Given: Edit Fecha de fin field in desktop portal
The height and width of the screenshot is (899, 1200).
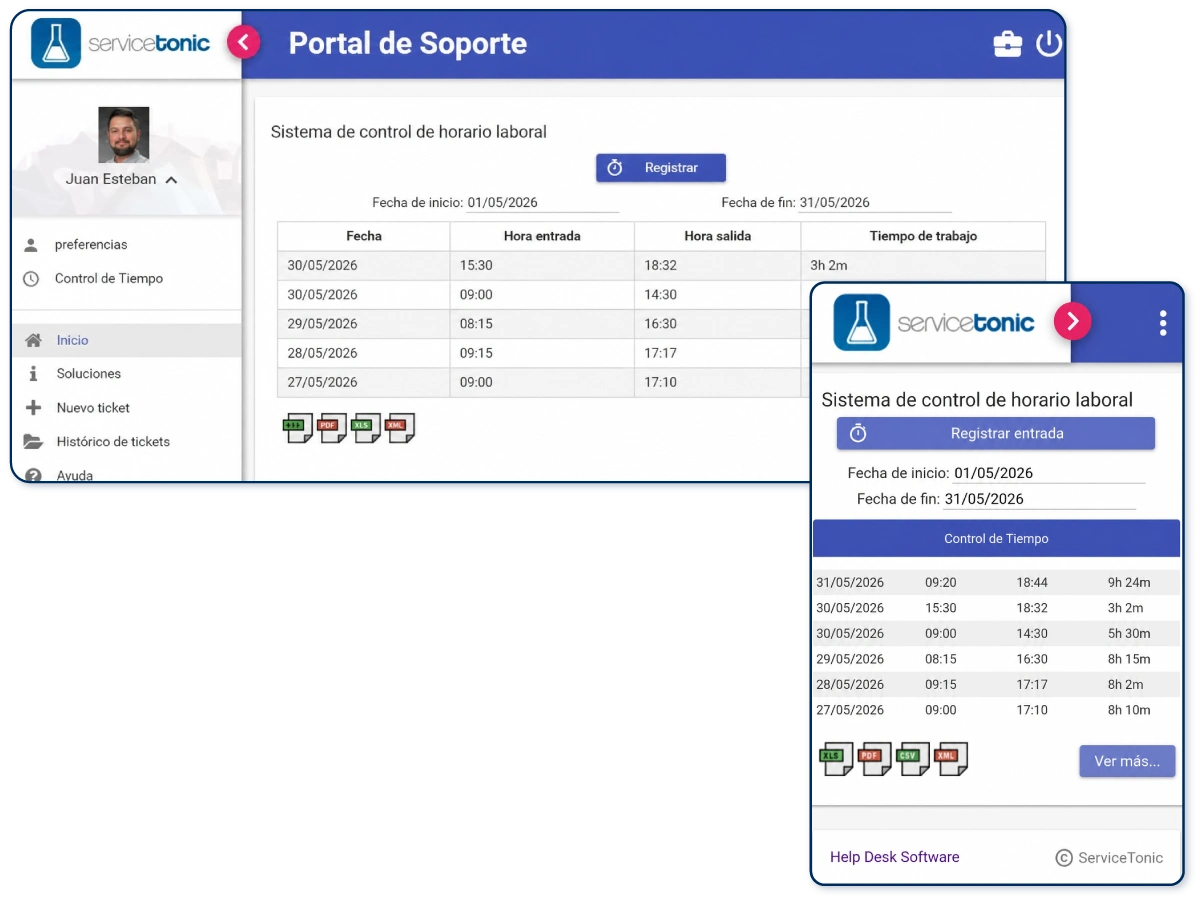Looking at the screenshot, I should coord(875,203).
